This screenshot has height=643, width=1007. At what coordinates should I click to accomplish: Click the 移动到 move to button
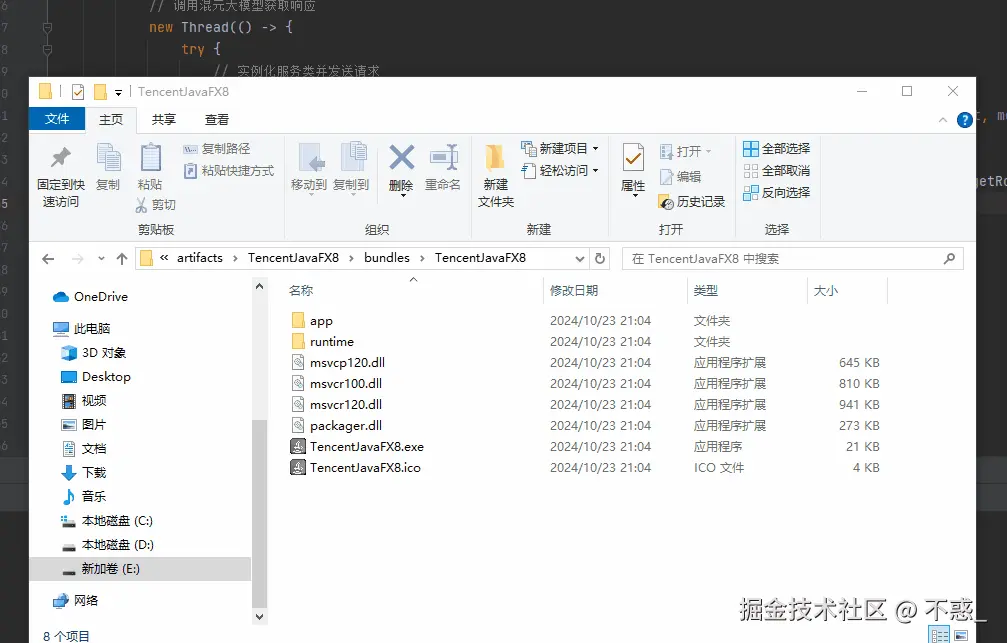click(x=309, y=168)
